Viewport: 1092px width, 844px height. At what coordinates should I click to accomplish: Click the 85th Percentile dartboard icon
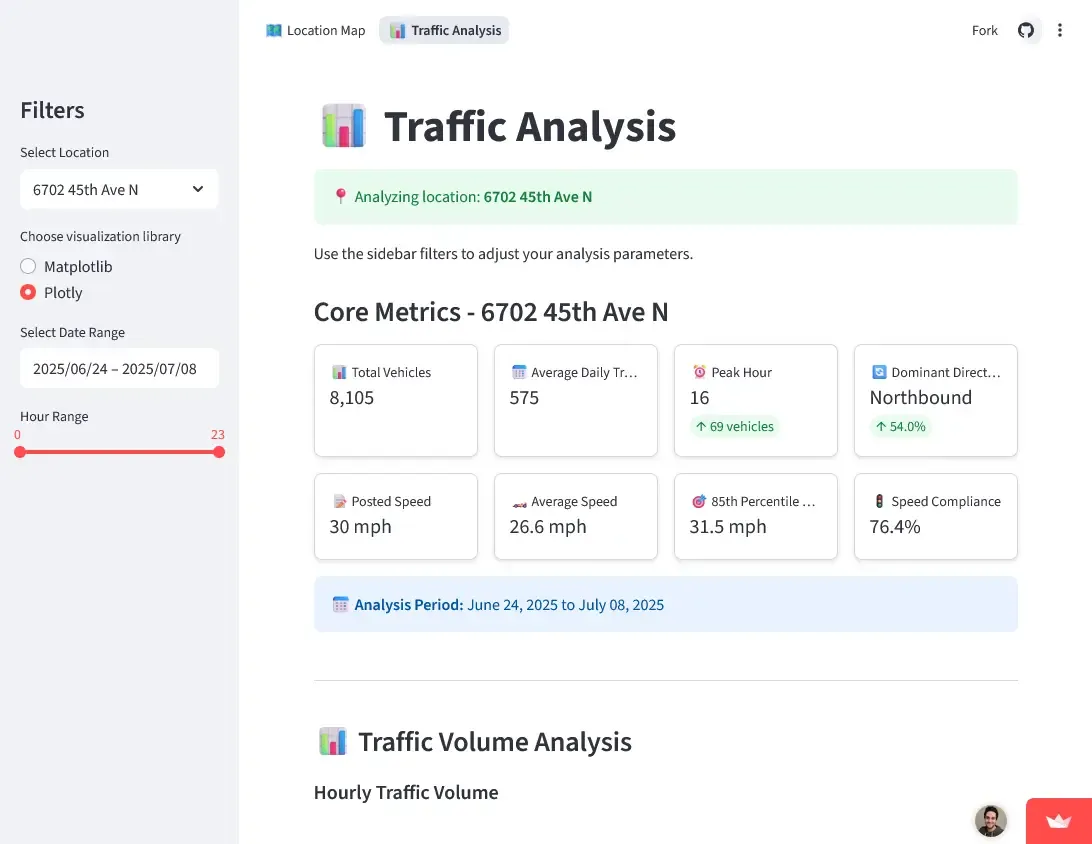point(699,501)
